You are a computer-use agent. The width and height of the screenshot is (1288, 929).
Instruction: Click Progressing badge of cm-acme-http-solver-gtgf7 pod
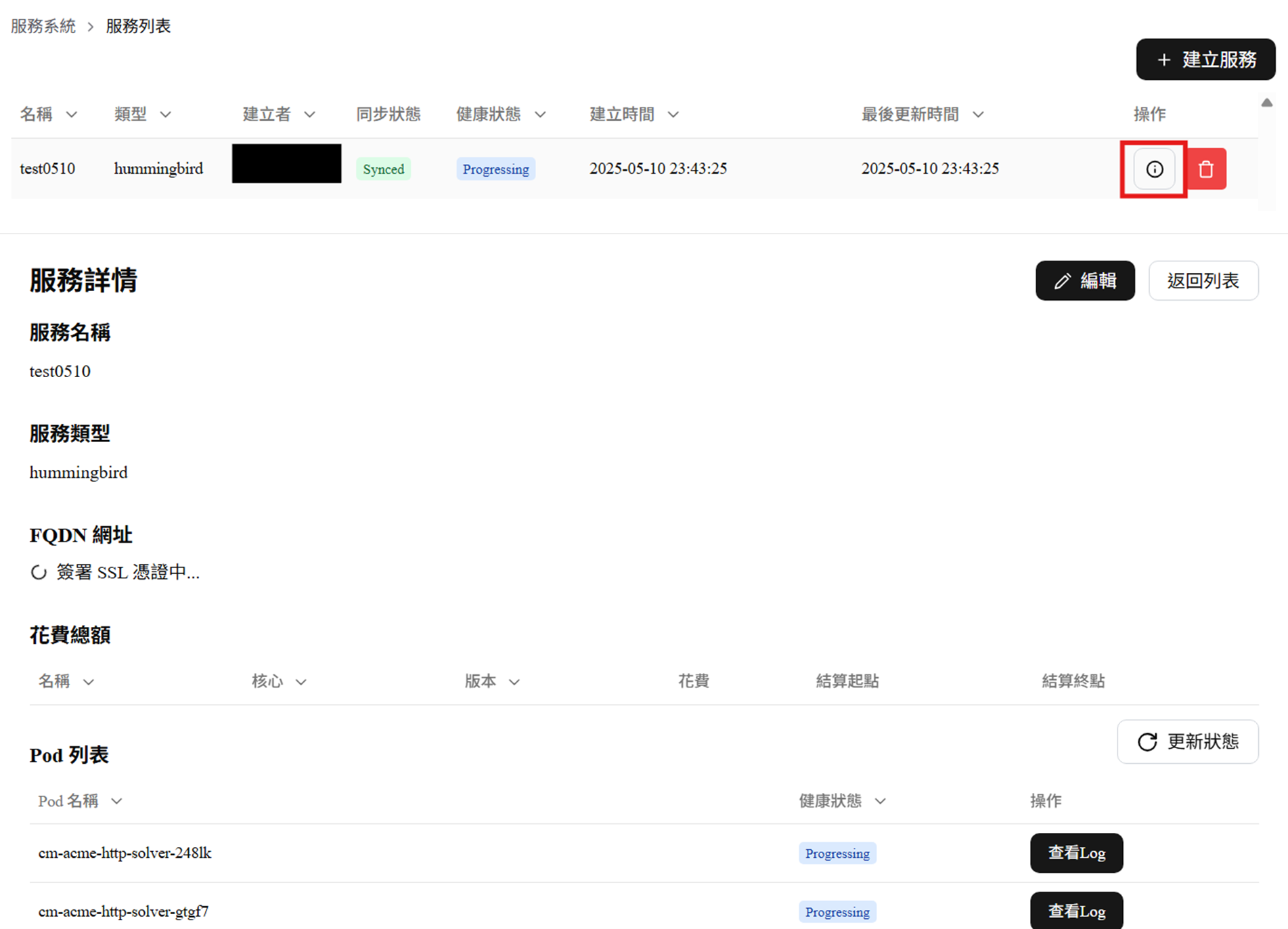coord(837,912)
